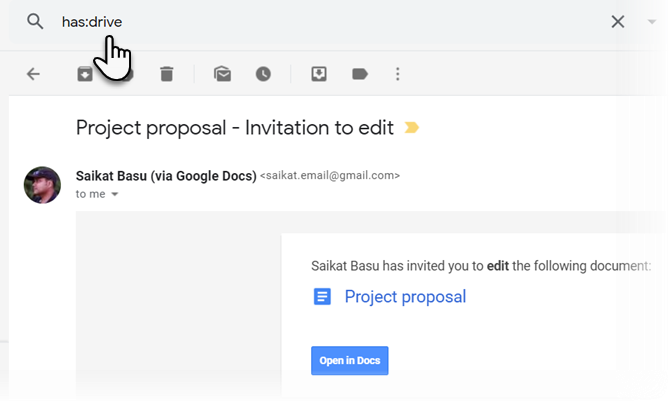This screenshot has width=670, height=402.
Task: Open the search options dropdown arrow
Action: pos(652,22)
